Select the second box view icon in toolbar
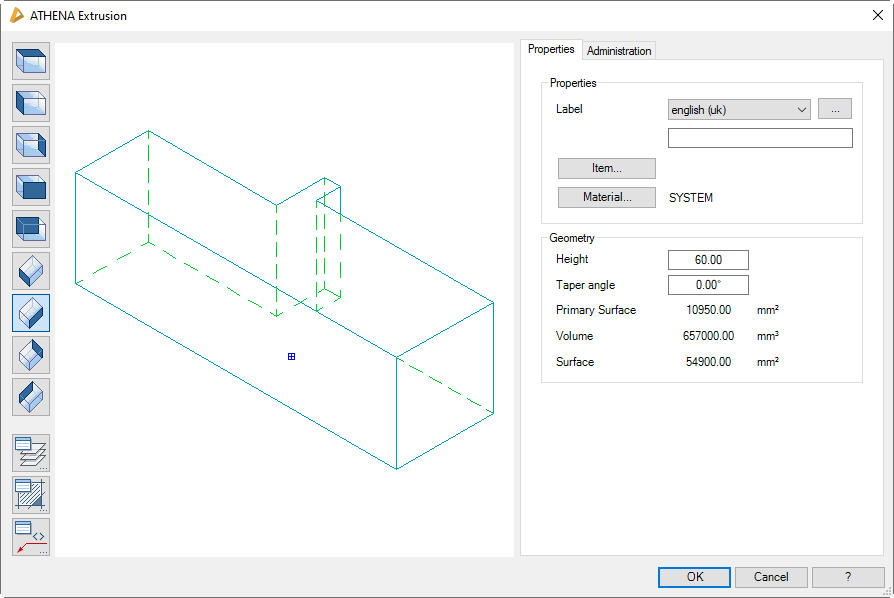This screenshot has height=598, width=894. click(31, 103)
